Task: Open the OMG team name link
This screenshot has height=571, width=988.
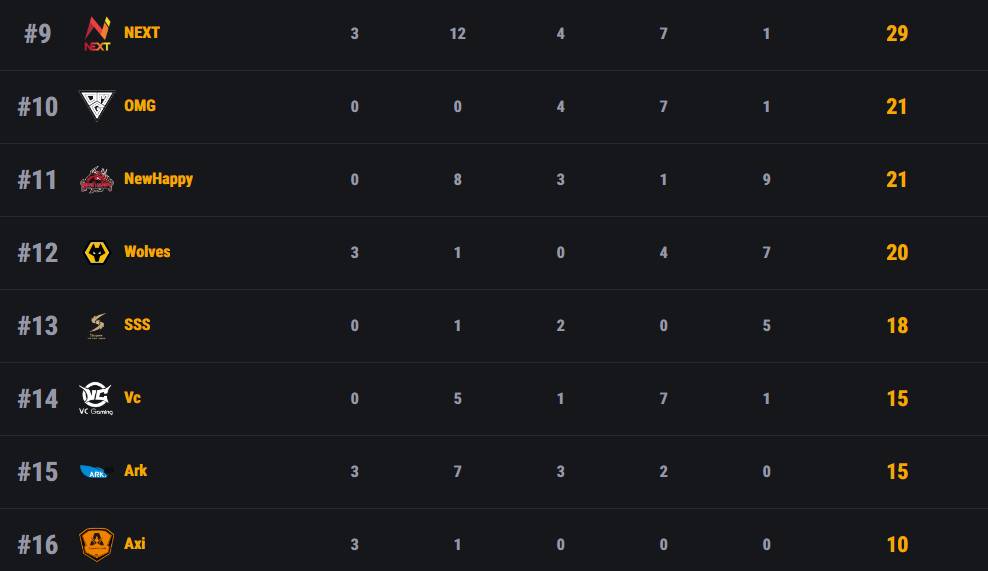Action: (140, 105)
